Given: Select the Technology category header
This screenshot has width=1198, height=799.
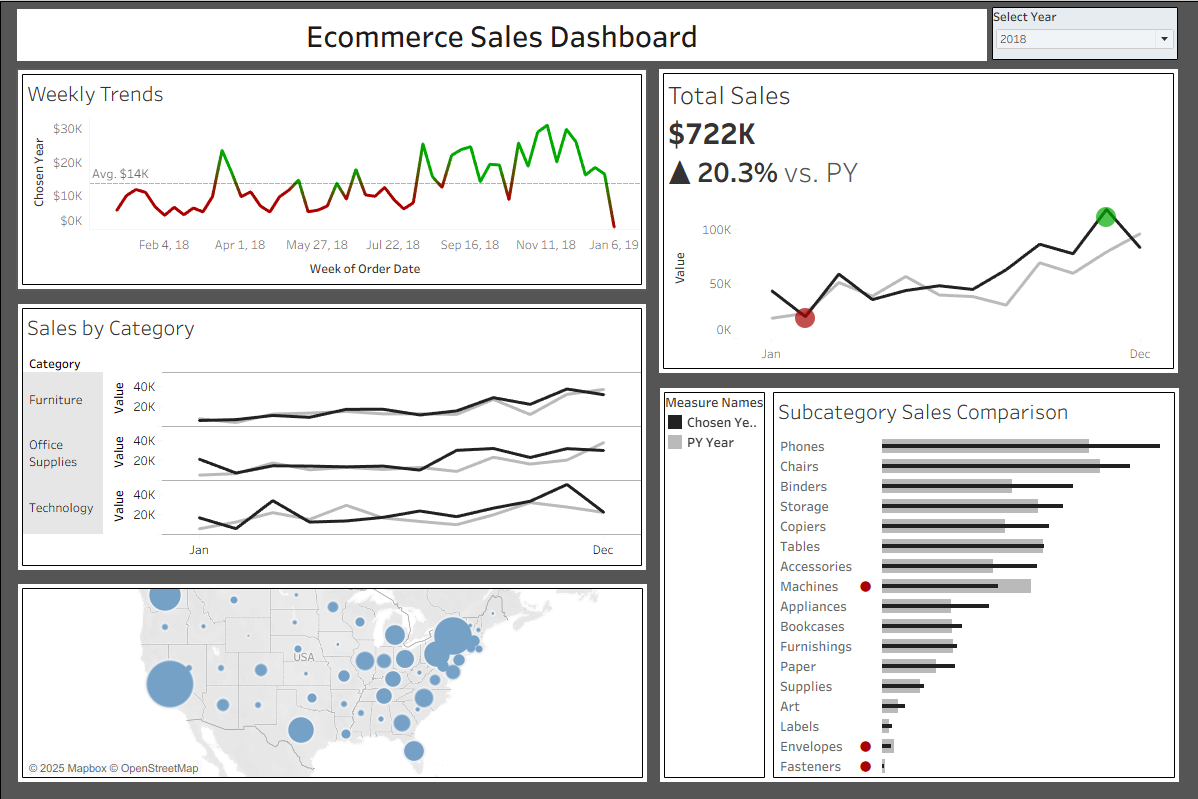Looking at the screenshot, I should coord(61,508).
